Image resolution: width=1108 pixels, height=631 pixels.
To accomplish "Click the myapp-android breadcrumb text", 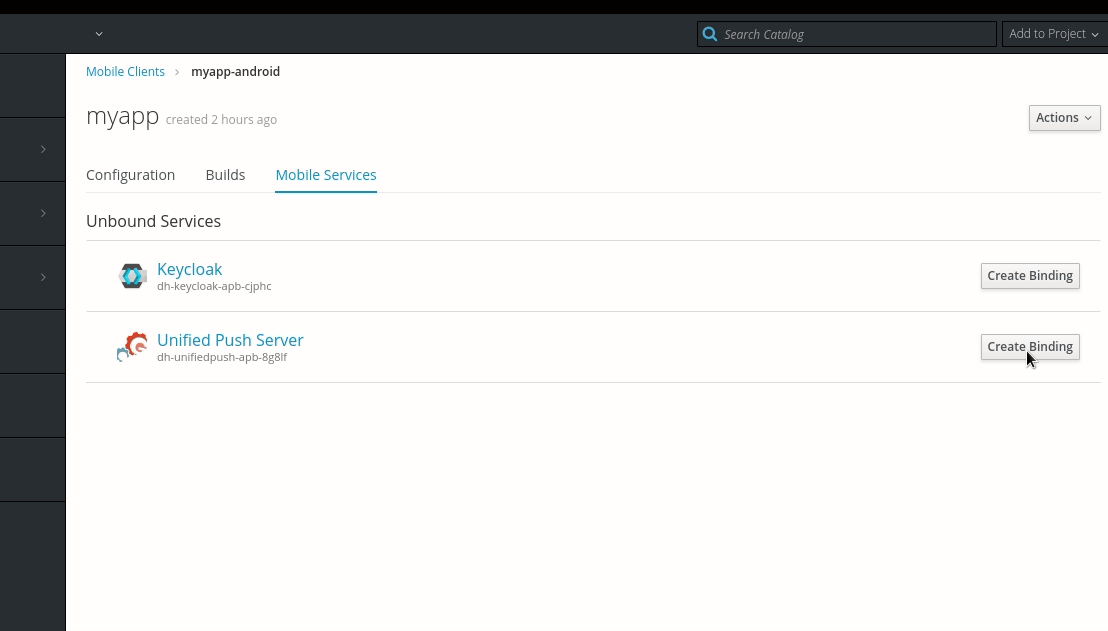I will point(235,71).
